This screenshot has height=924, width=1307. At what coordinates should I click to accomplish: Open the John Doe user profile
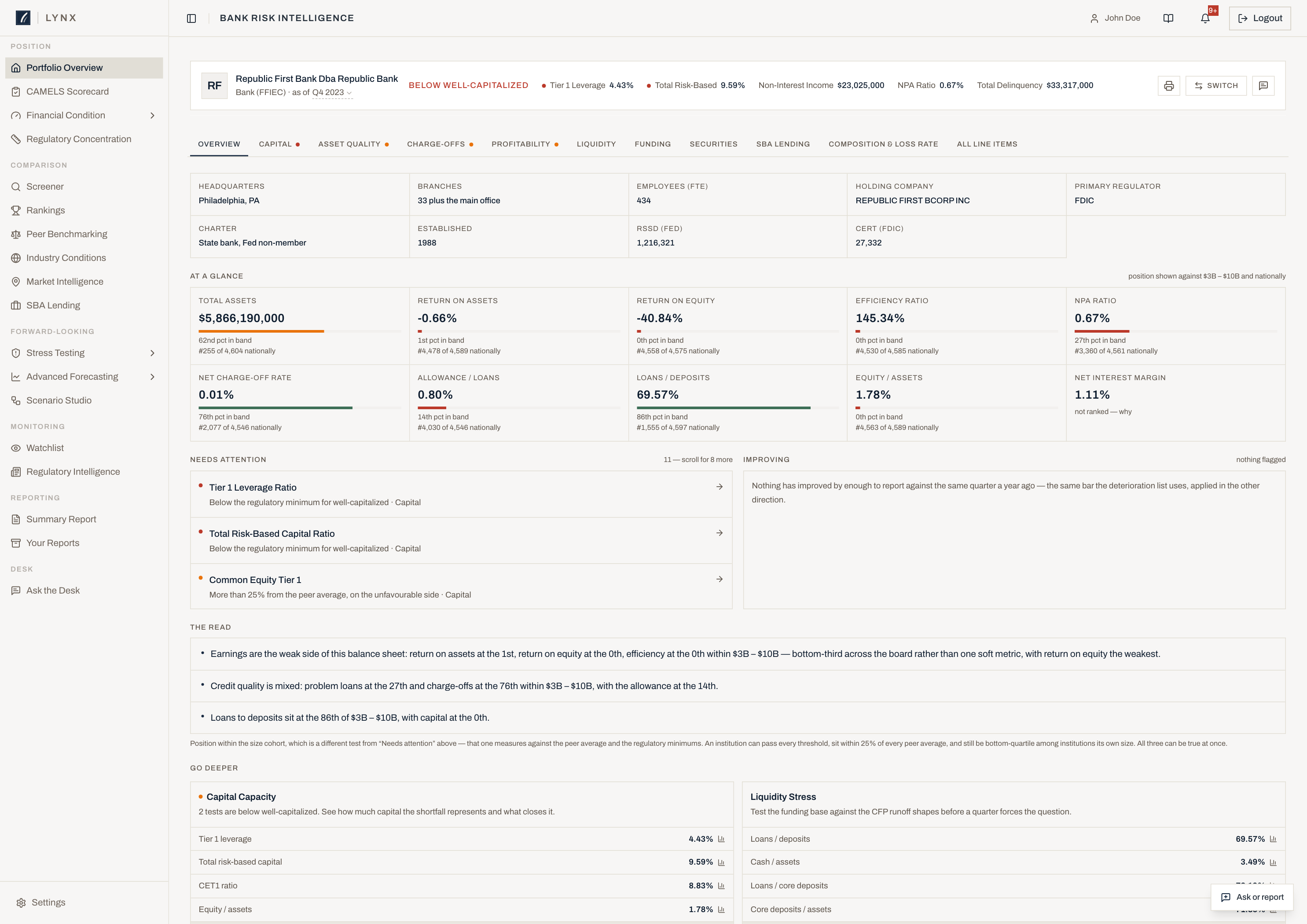1115,18
